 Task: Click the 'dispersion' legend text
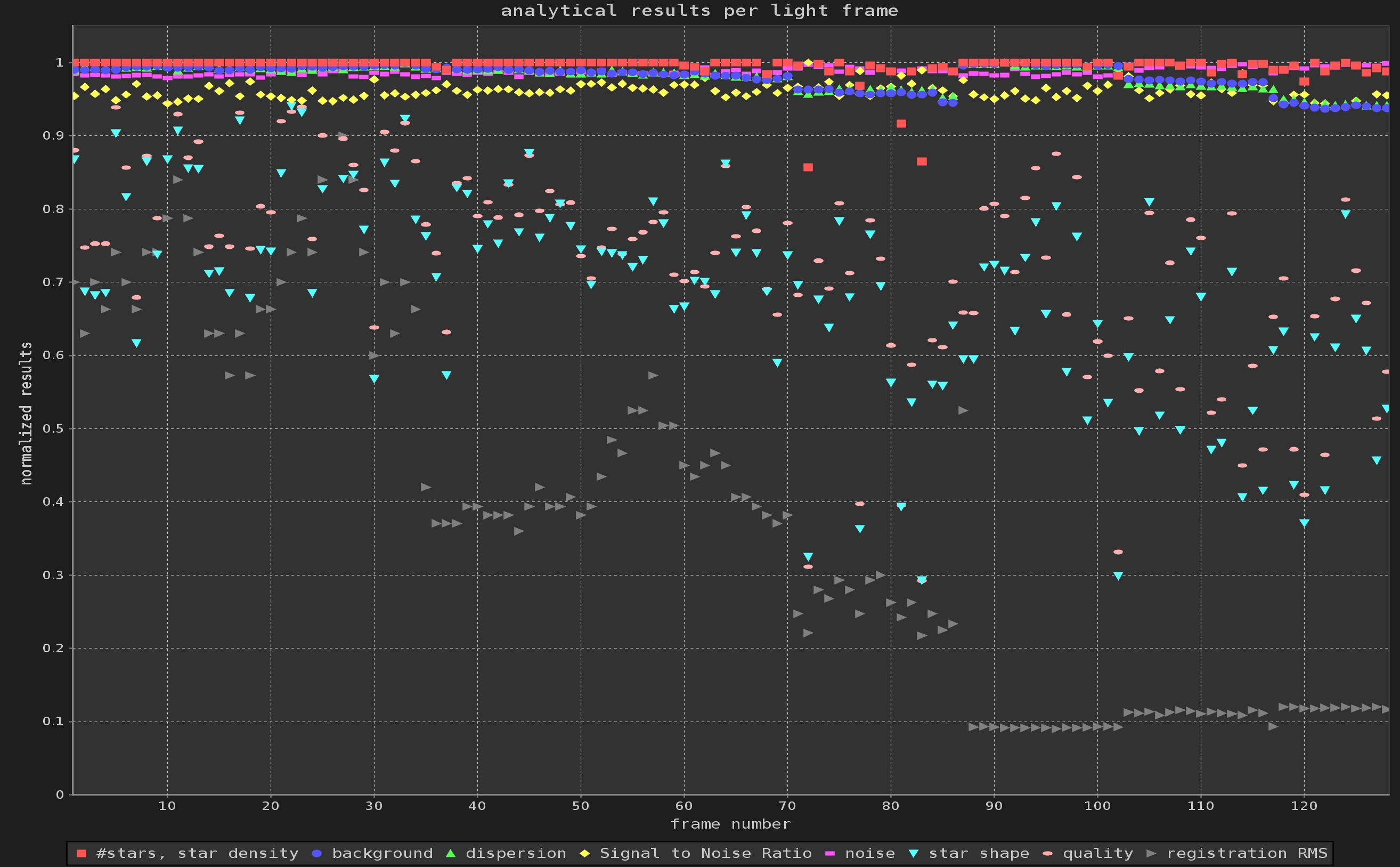point(515,853)
